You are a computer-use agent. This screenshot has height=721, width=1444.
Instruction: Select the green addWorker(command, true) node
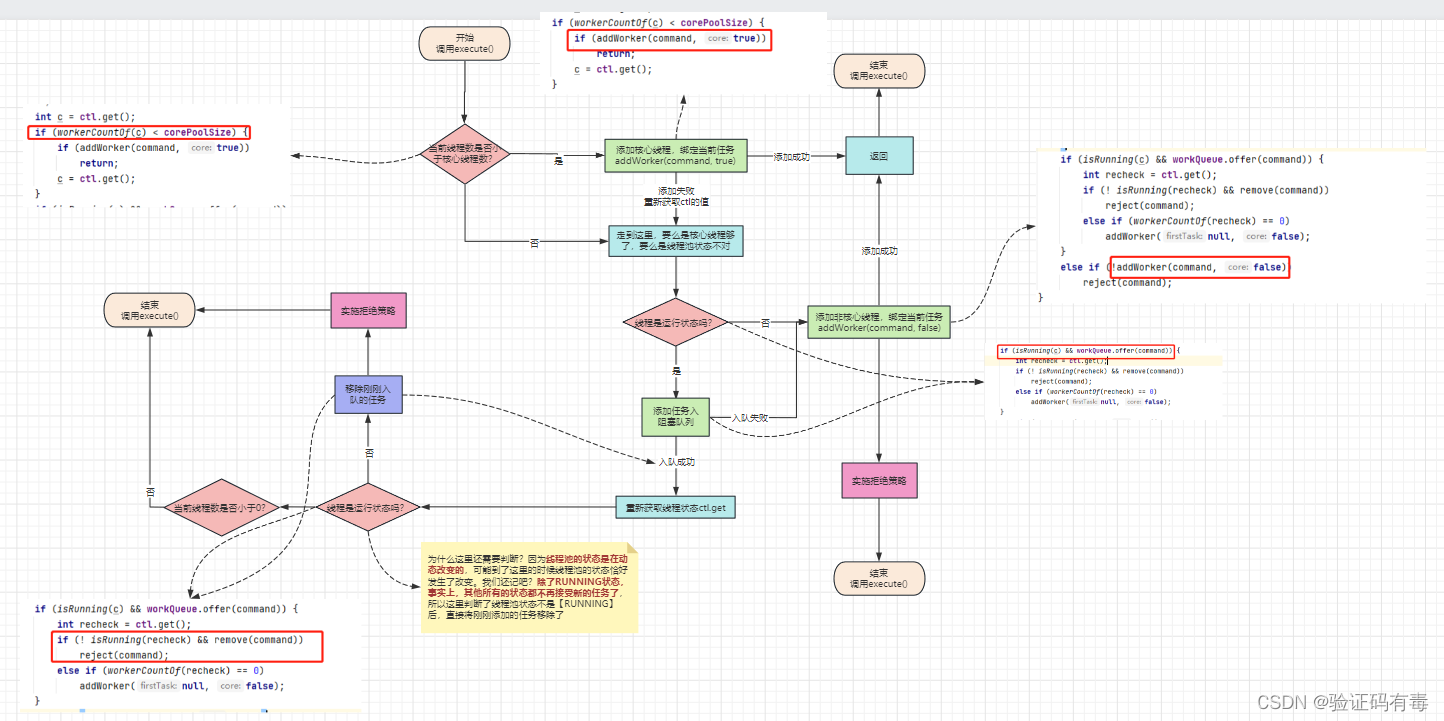(675, 155)
